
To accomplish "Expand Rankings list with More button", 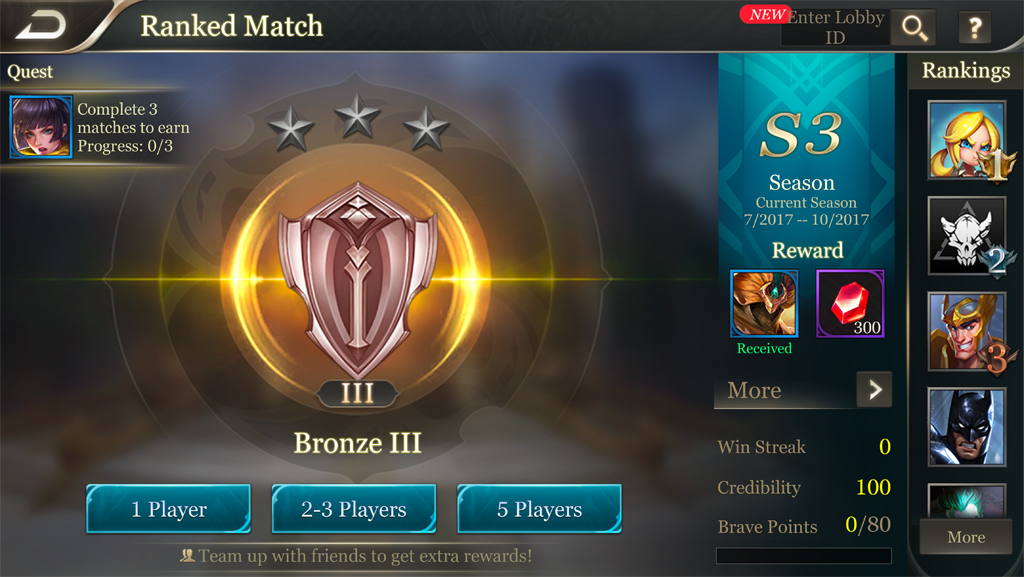I will pos(966,537).
